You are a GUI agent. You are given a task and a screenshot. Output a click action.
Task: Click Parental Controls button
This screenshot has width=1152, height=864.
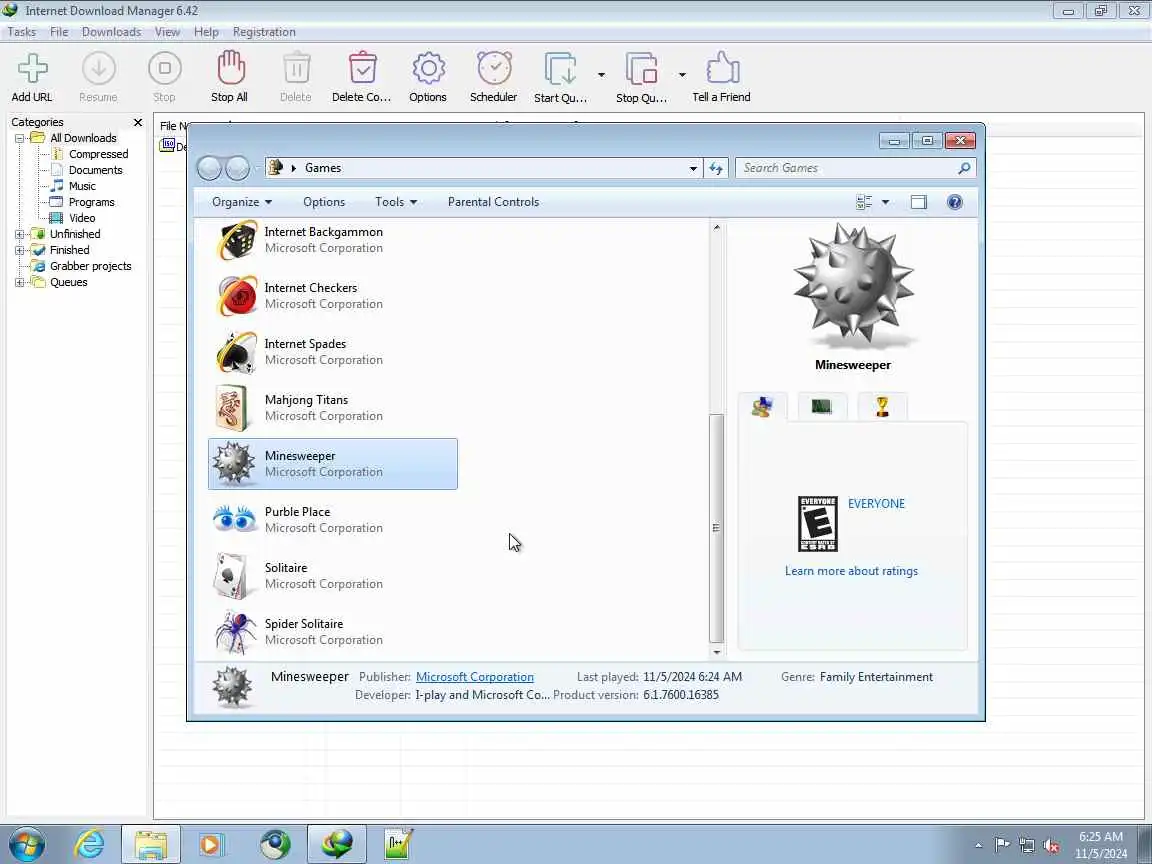[494, 202]
